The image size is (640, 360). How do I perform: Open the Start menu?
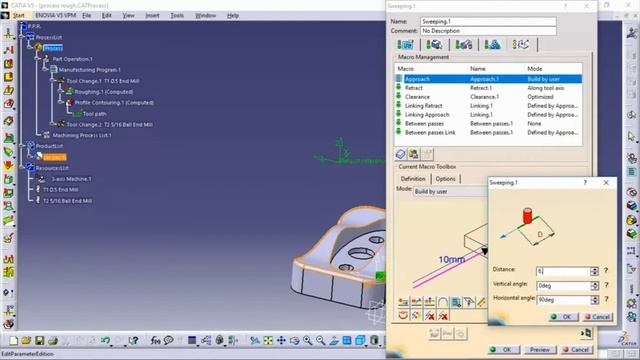click(x=18, y=16)
